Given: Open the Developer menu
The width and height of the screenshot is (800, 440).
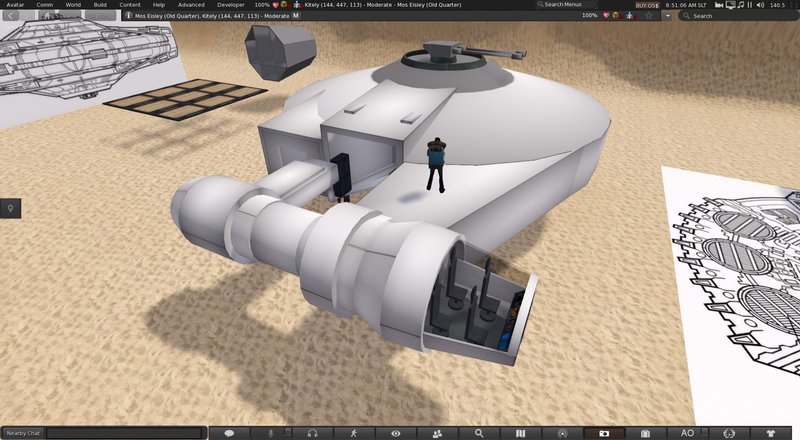Looking at the screenshot, I should click(x=231, y=5).
